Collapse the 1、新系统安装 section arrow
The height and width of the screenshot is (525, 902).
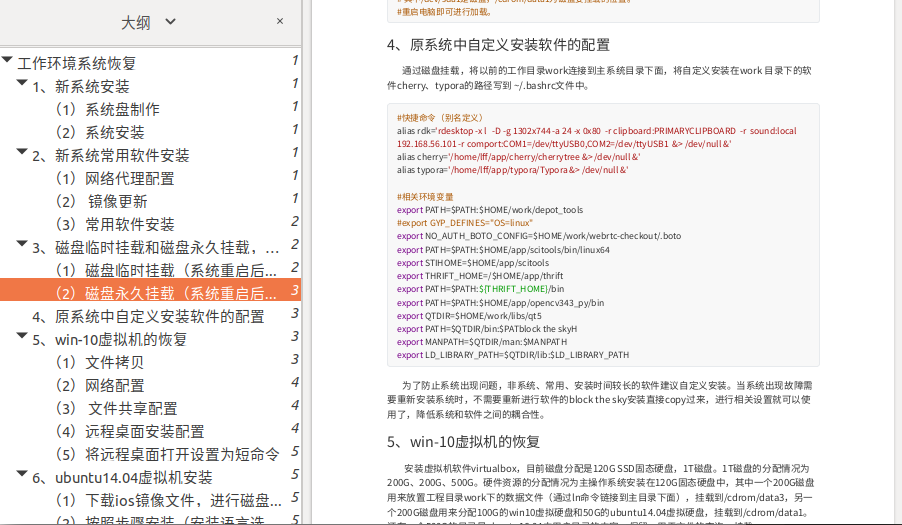tap(22, 83)
